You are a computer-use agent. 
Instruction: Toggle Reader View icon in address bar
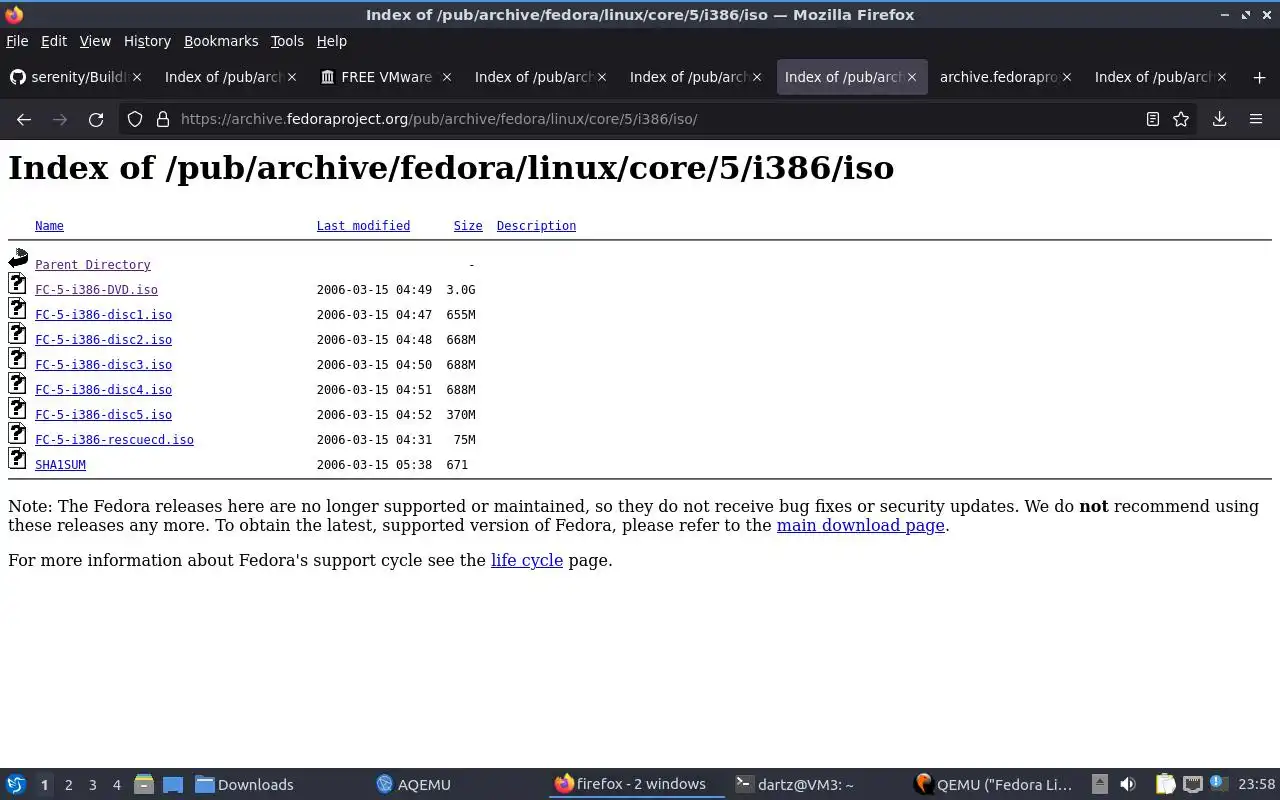(x=1153, y=119)
